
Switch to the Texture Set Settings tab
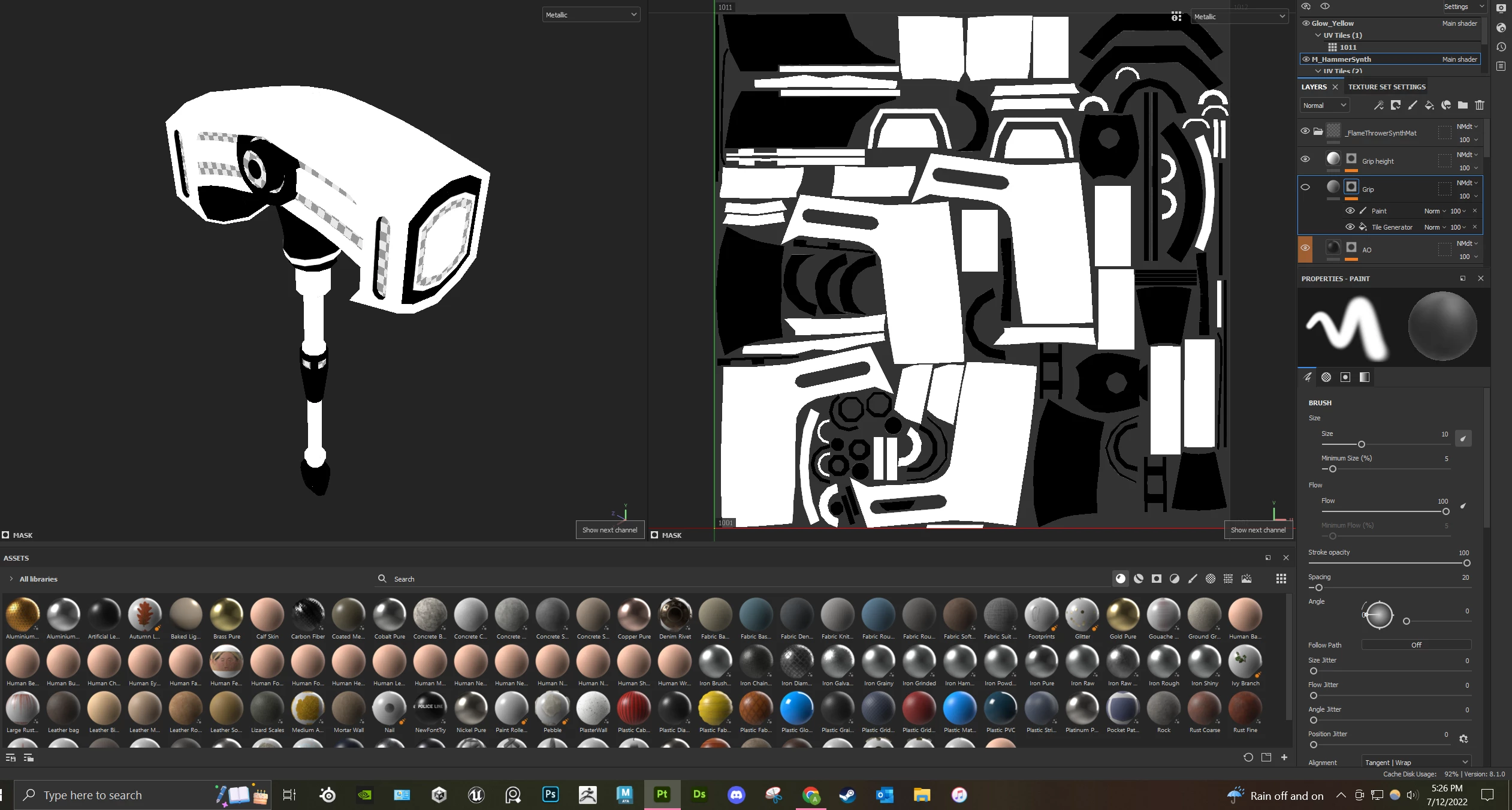[1387, 87]
